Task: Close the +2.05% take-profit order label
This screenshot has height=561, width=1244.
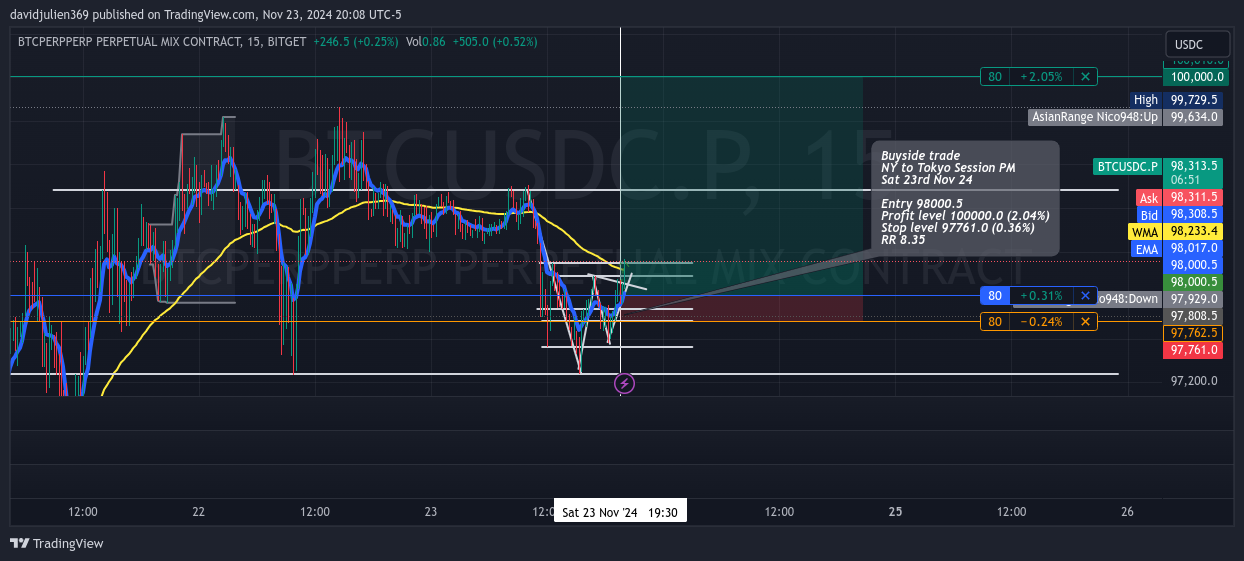Action: (1086, 76)
